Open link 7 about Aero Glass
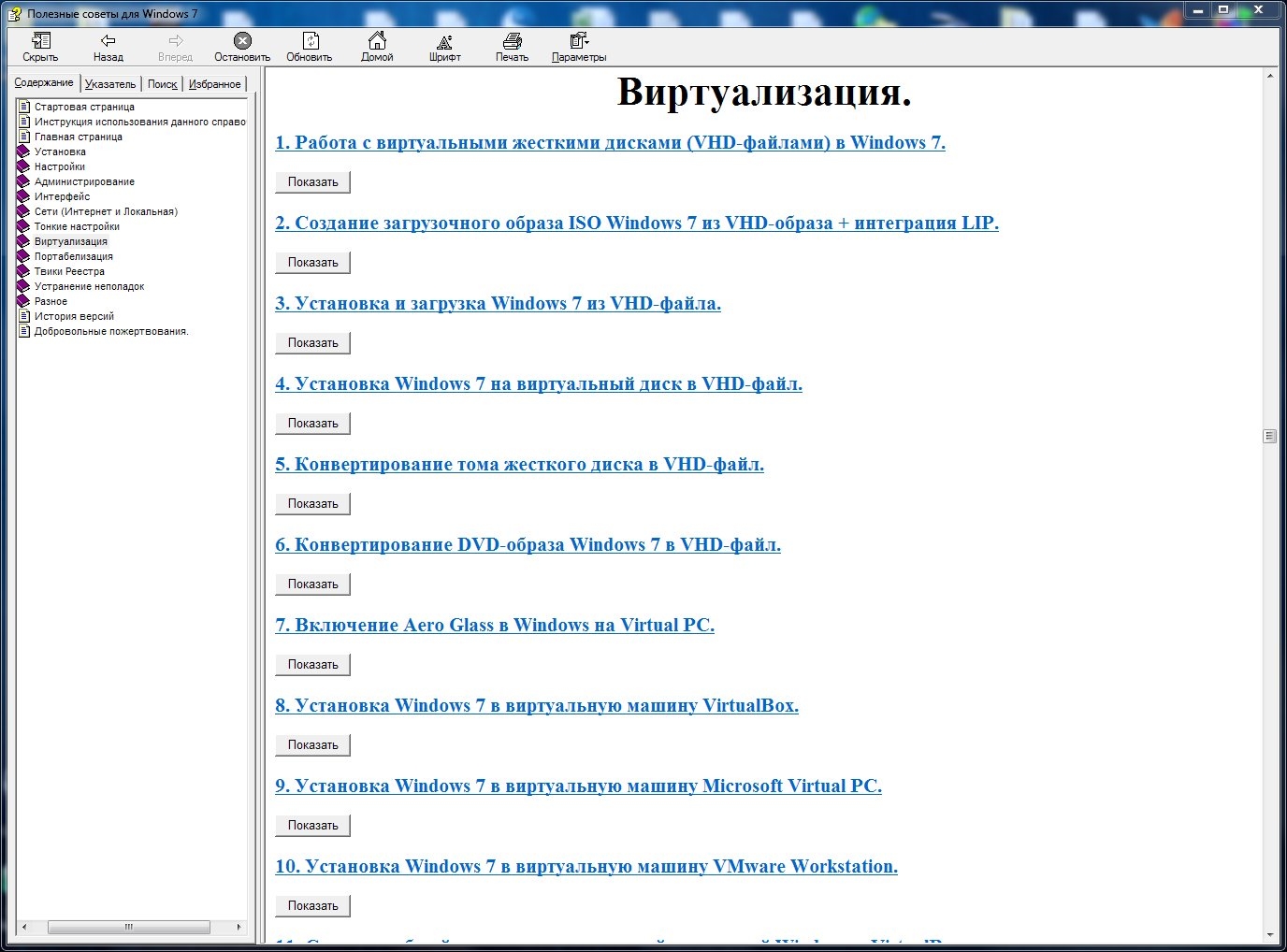This screenshot has width=1287, height=952. 494,626
